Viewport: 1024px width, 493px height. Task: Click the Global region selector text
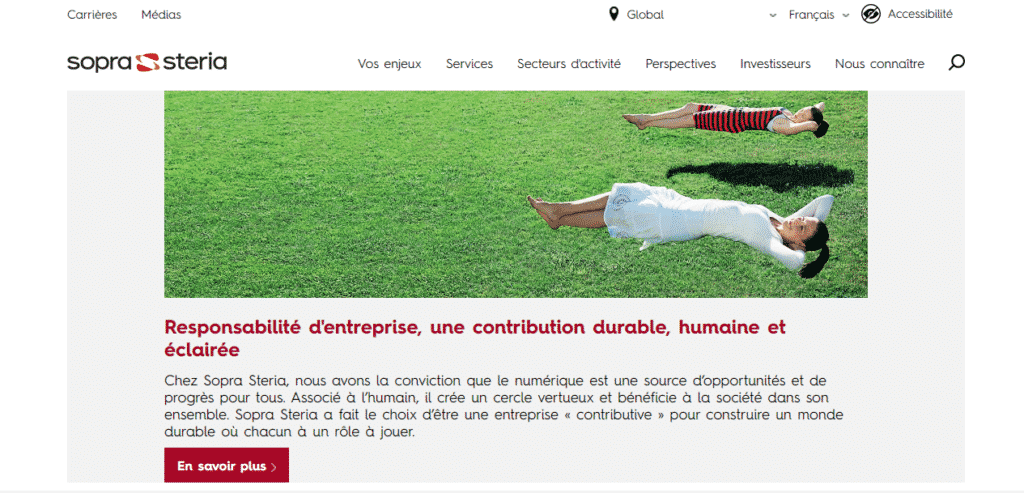645,15
